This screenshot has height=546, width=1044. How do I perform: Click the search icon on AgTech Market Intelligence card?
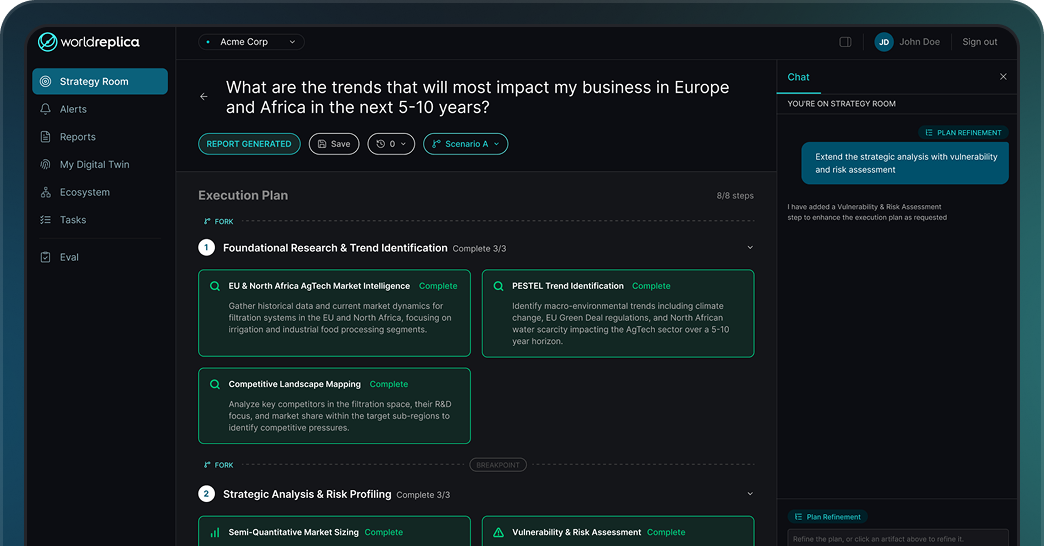pyautogui.click(x=214, y=286)
